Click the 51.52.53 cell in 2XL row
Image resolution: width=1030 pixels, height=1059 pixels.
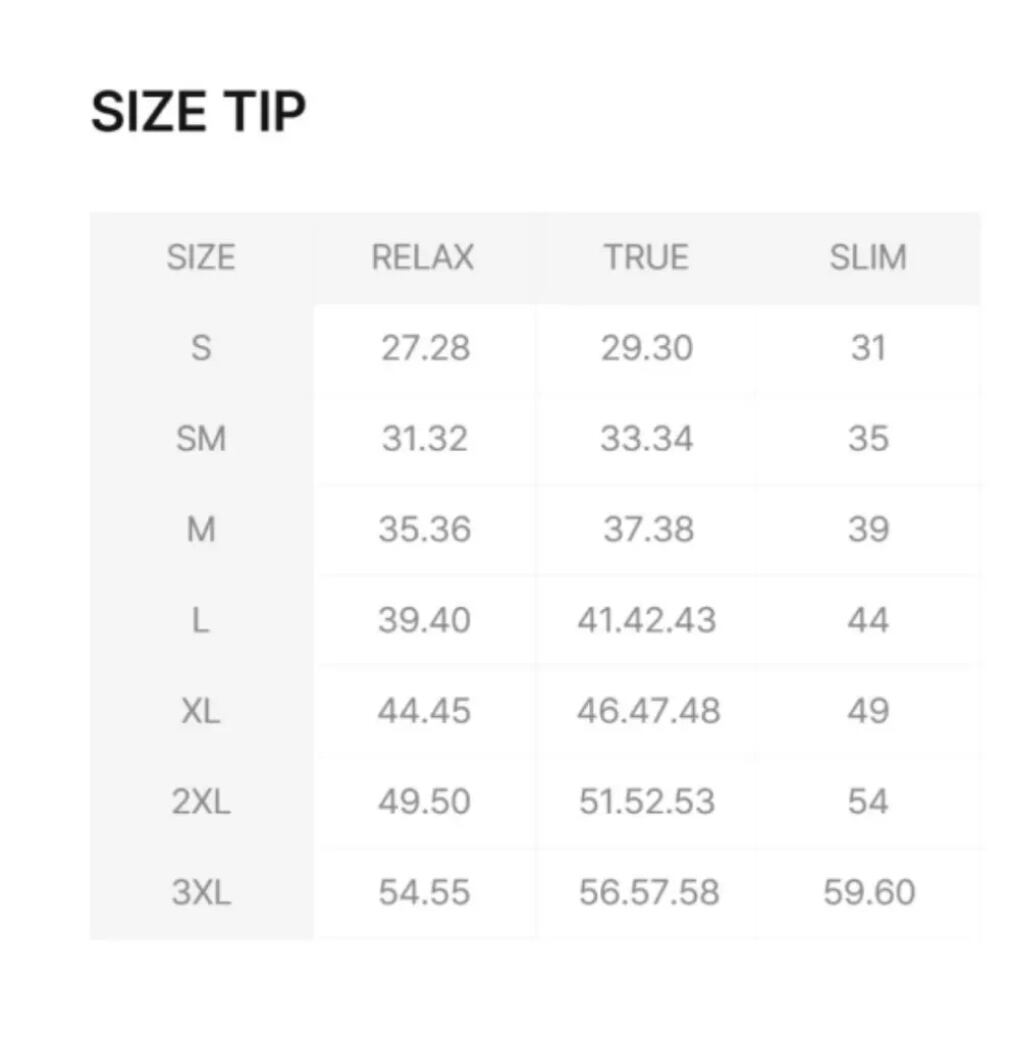647,802
